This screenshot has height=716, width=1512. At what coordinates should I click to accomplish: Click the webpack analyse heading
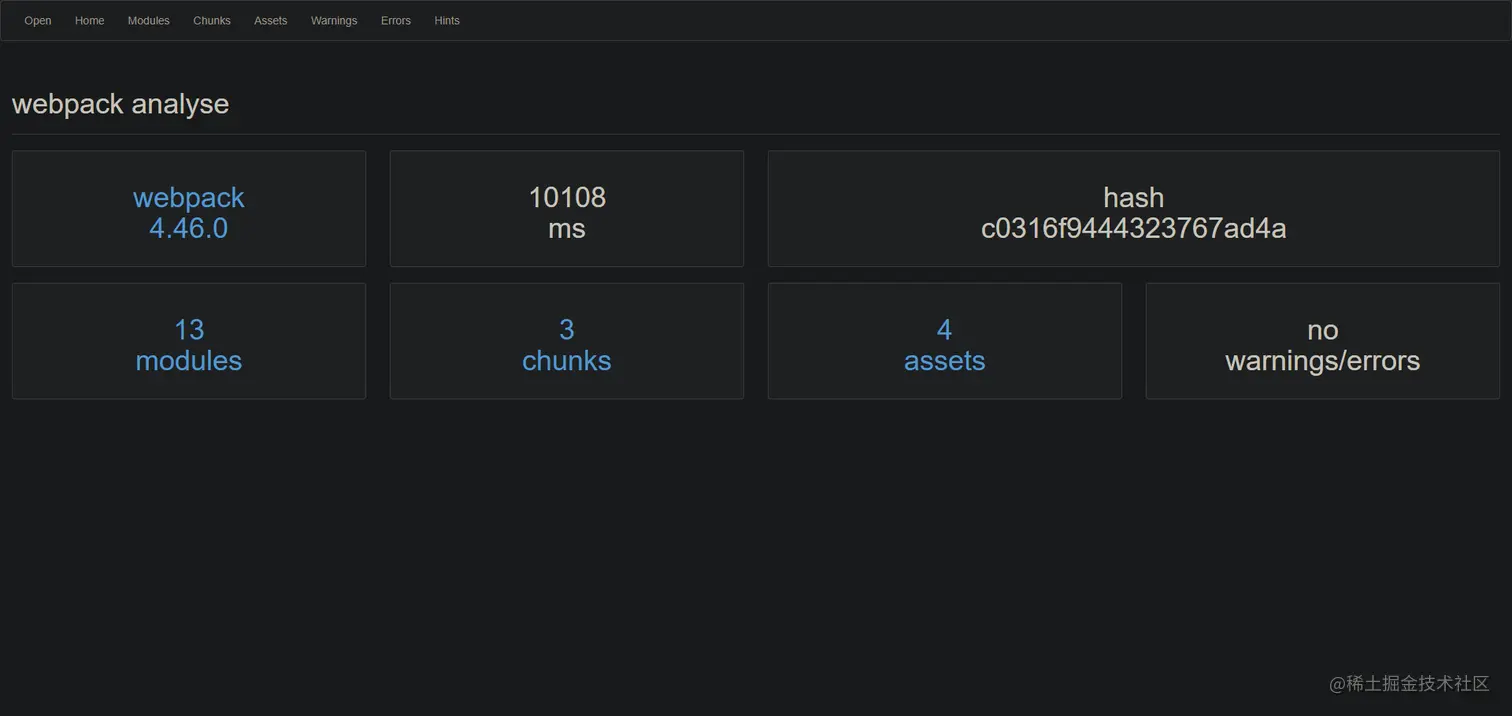120,104
